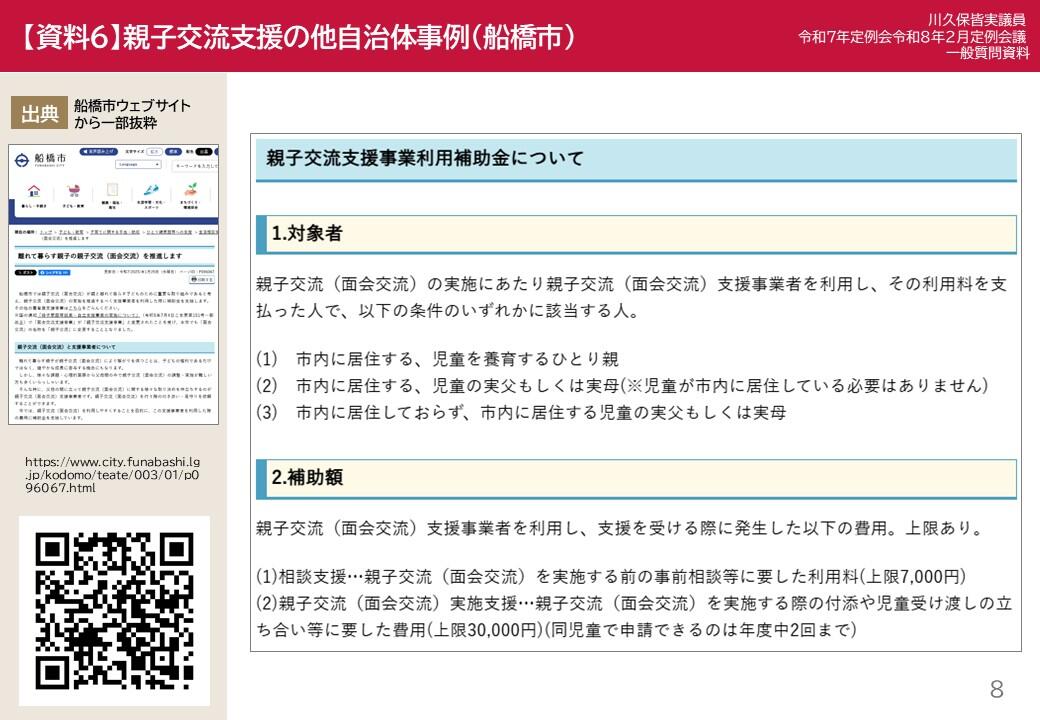
Task: Click the page number 8
Action: click(x=996, y=689)
